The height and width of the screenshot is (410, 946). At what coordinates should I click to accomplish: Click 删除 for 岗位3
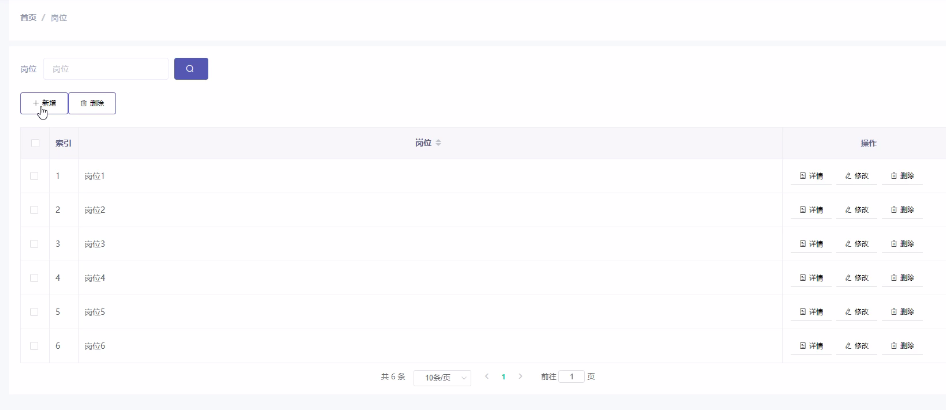[903, 244]
